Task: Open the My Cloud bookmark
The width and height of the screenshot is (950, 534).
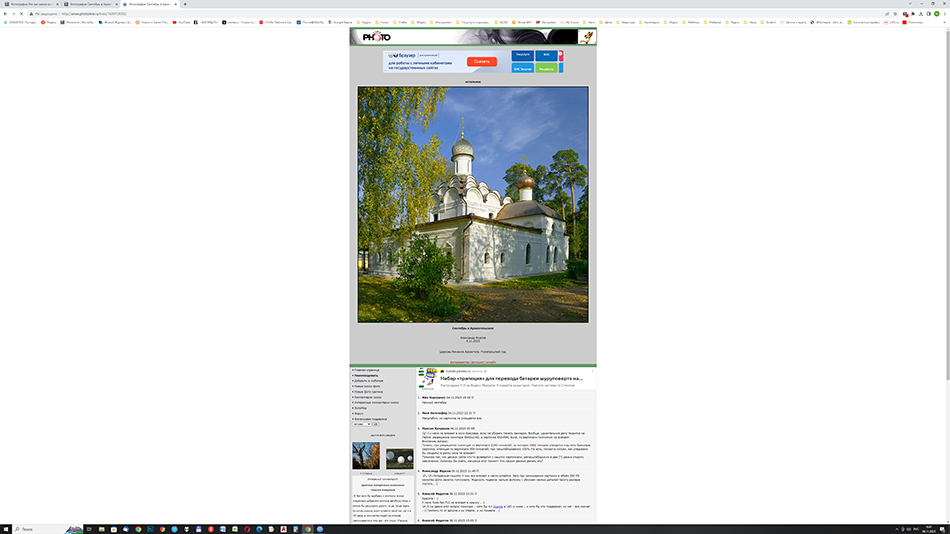Action: click(570, 22)
